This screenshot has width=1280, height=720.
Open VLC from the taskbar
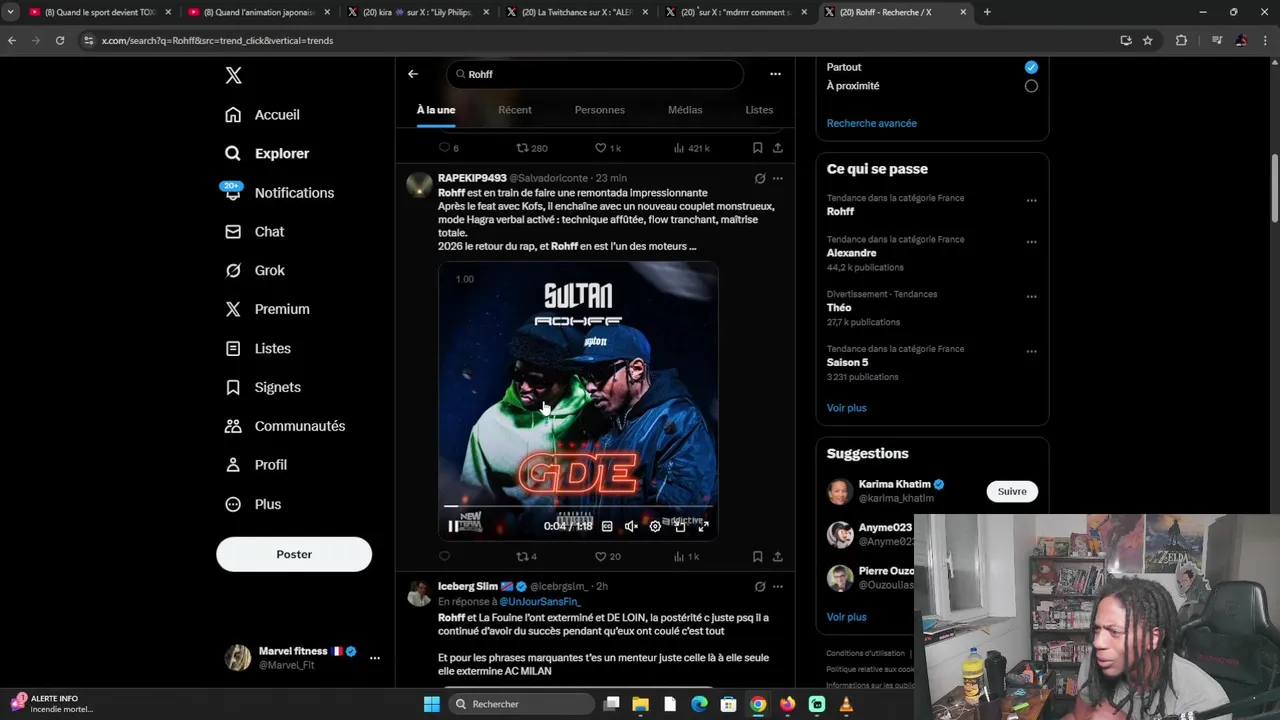(x=846, y=704)
